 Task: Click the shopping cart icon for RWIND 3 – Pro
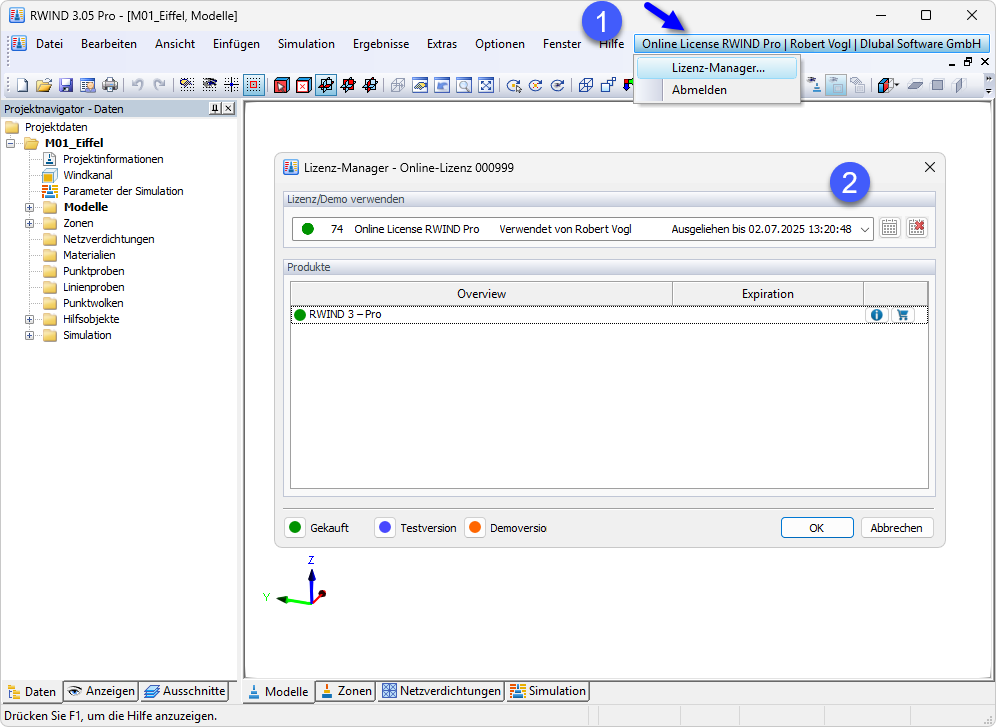(x=902, y=315)
